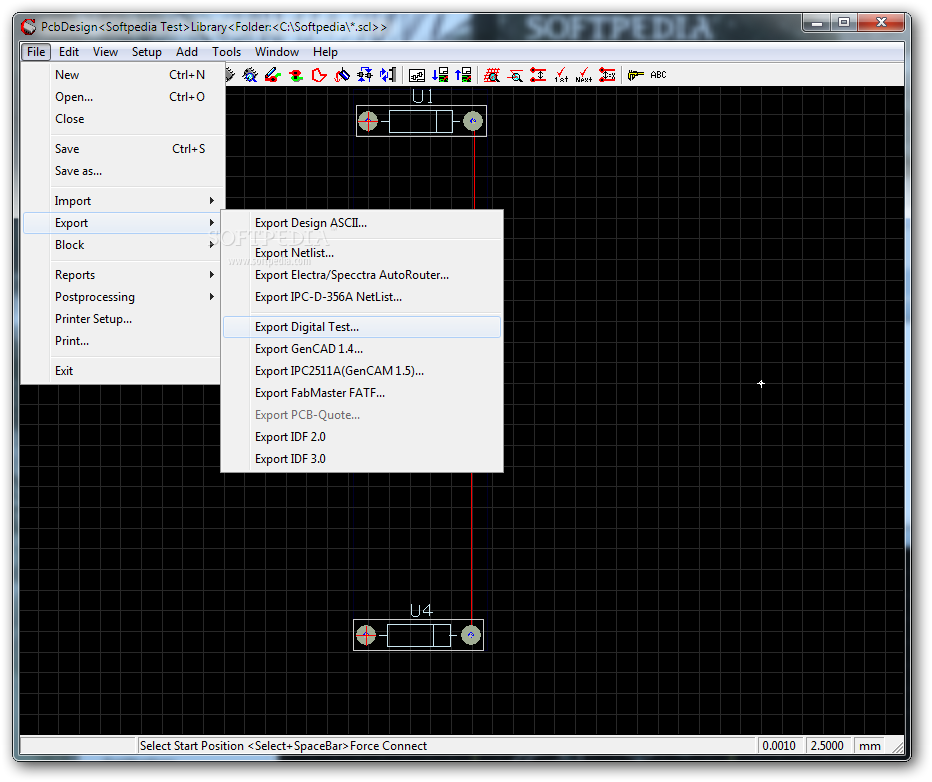The width and height of the screenshot is (932, 782).
Task: Click U1's right round pad
Action: [473, 121]
